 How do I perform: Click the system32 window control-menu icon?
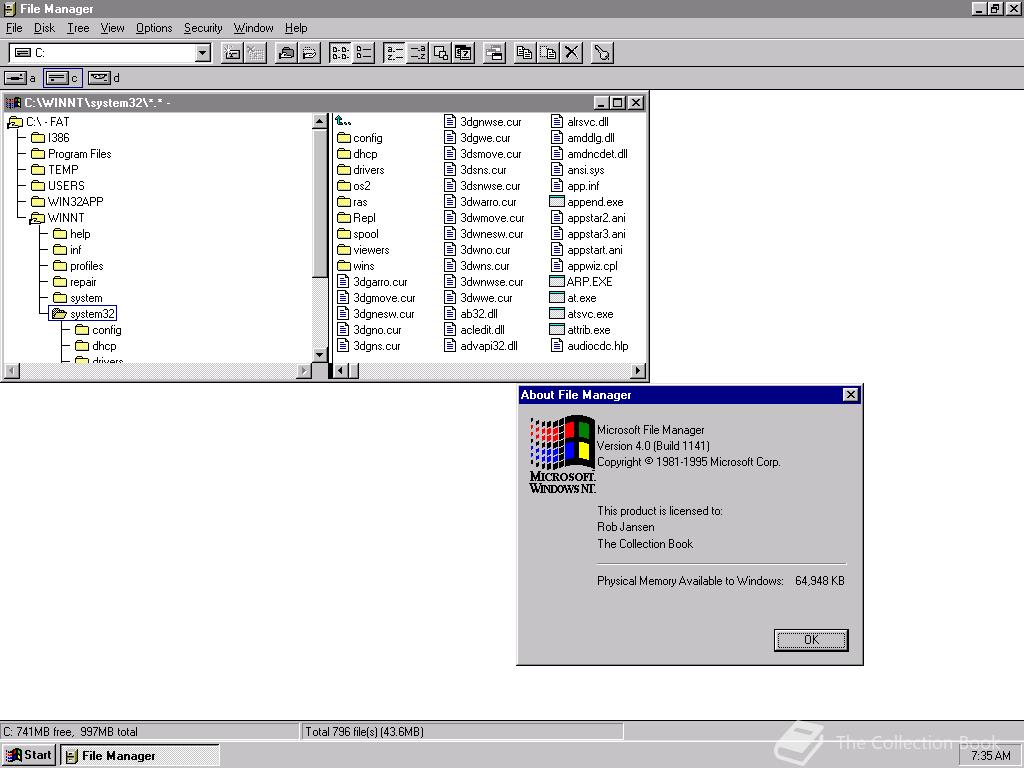click(x=13, y=103)
